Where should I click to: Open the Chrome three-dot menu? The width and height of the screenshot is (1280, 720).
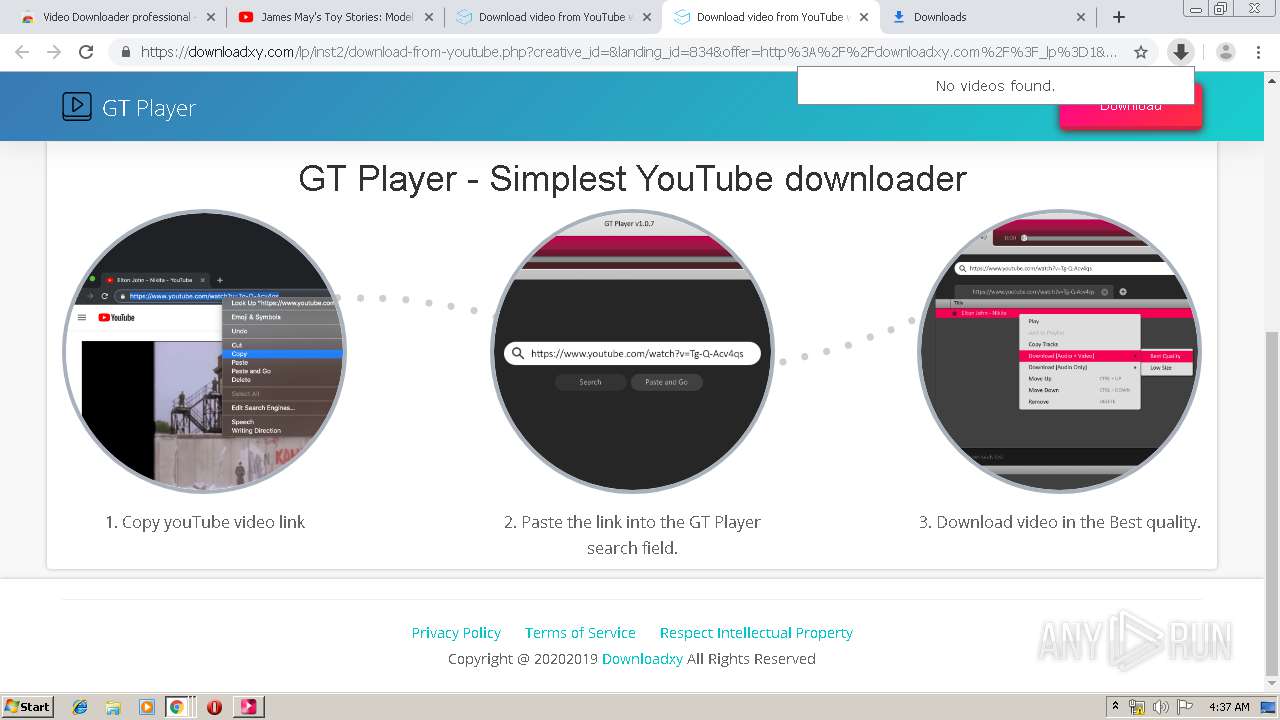click(1258, 52)
